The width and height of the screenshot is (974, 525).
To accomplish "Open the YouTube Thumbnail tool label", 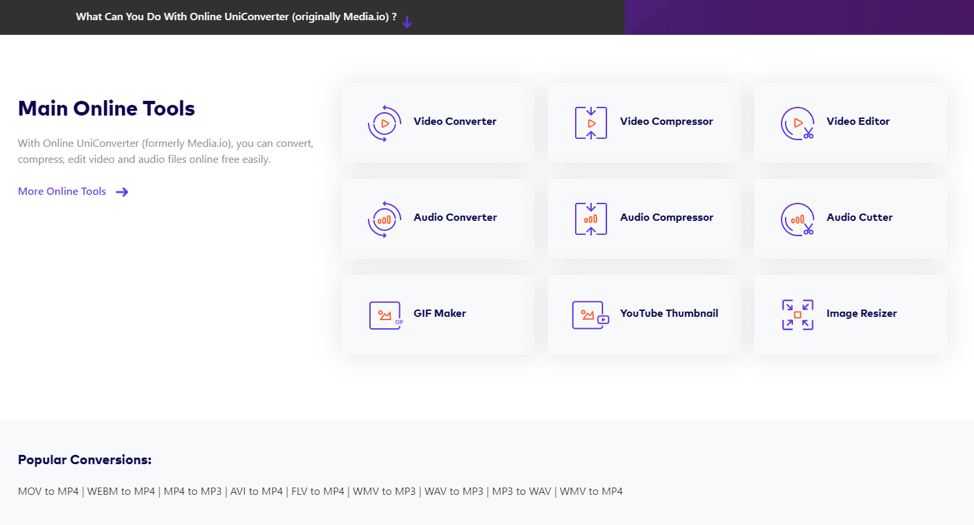I will click(x=669, y=313).
